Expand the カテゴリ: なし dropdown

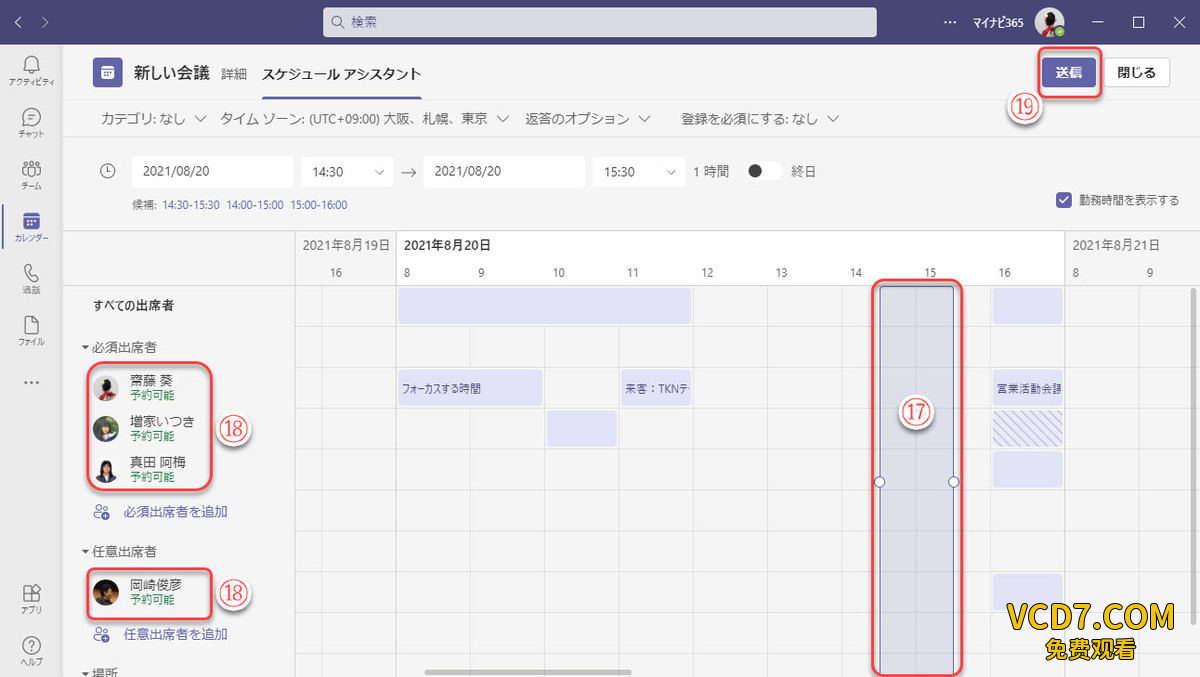[153, 119]
